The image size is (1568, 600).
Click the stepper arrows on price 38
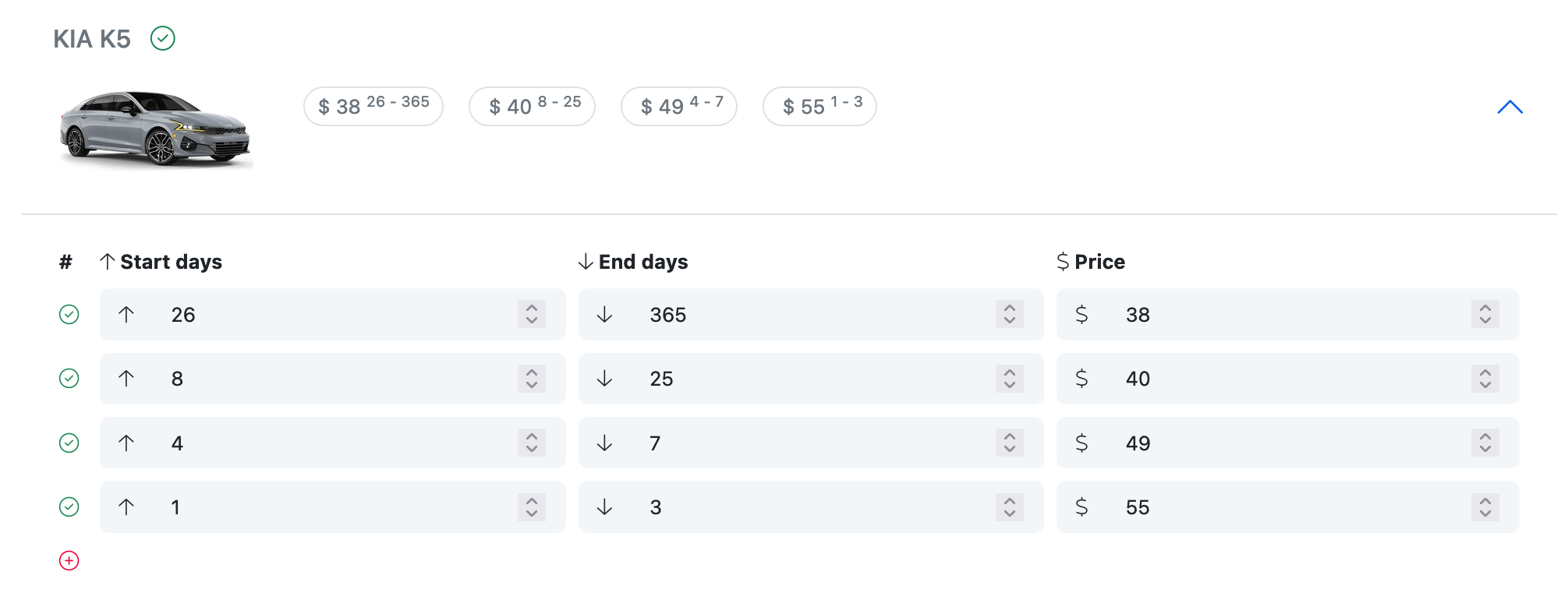pyautogui.click(x=1485, y=315)
